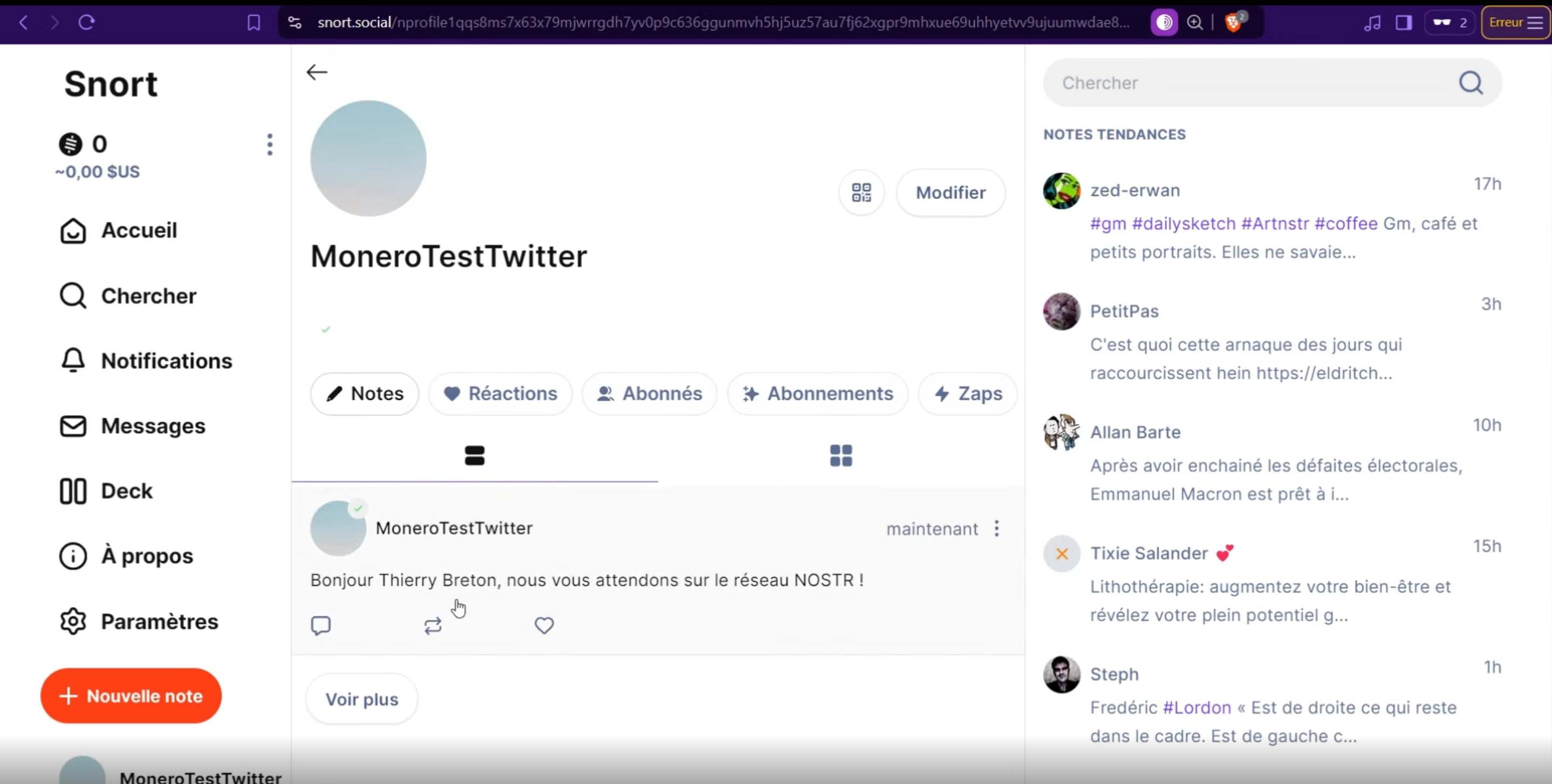Image resolution: width=1552 pixels, height=784 pixels.
Task: Repost the note with the repost icon
Action: coord(433,625)
